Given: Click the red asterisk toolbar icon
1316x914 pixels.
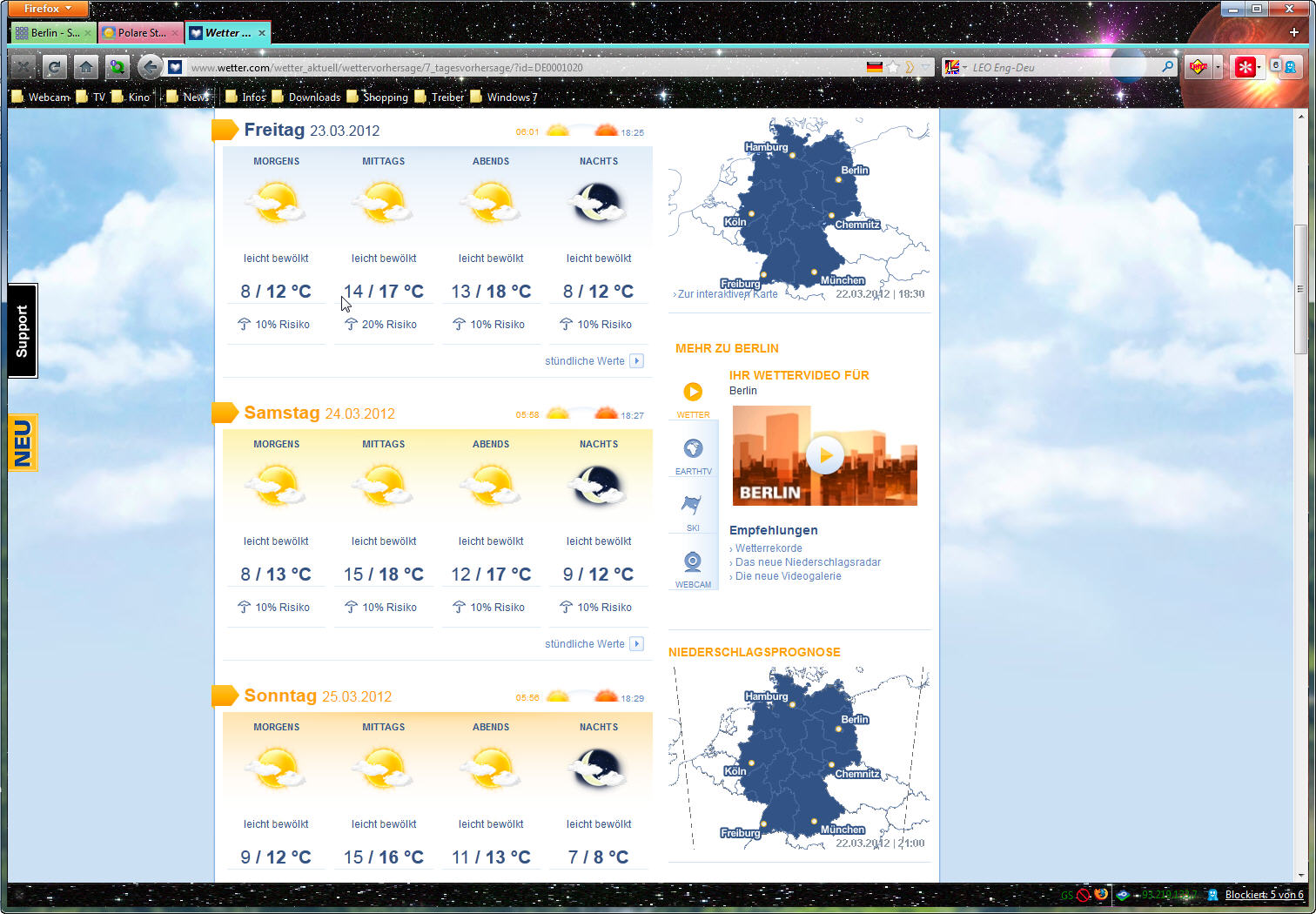Looking at the screenshot, I should 1245,67.
